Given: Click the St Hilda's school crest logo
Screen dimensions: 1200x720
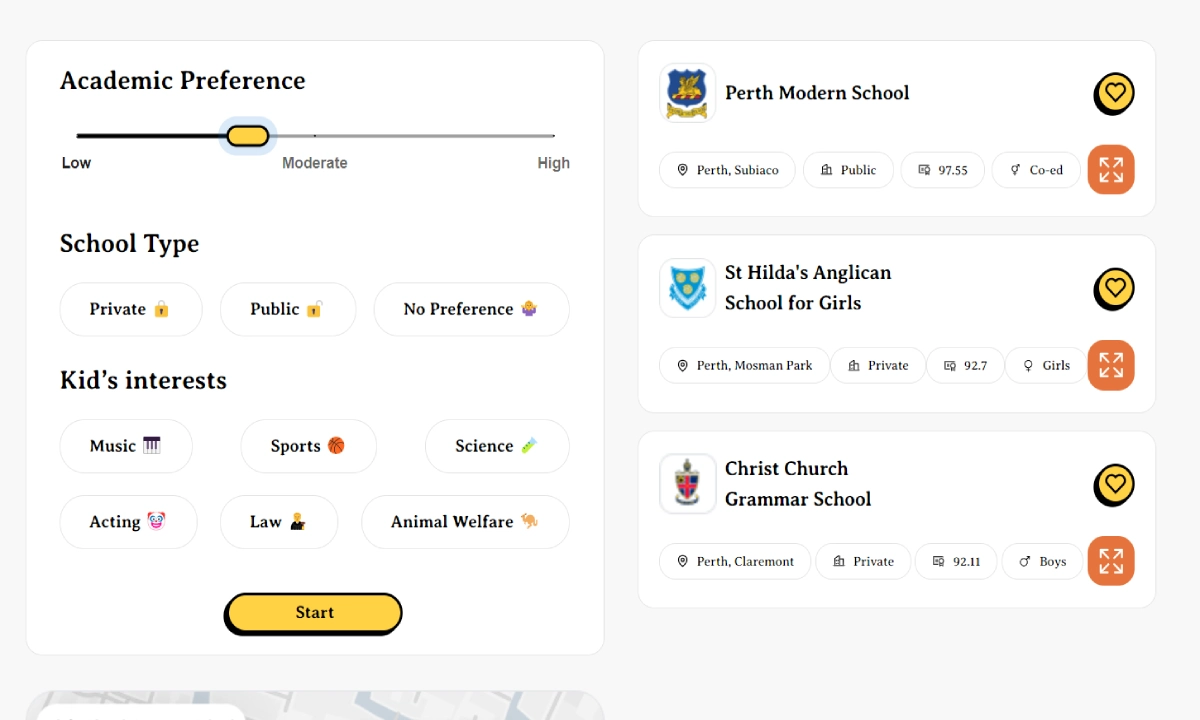Looking at the screenshot, I should click(687, 288).
